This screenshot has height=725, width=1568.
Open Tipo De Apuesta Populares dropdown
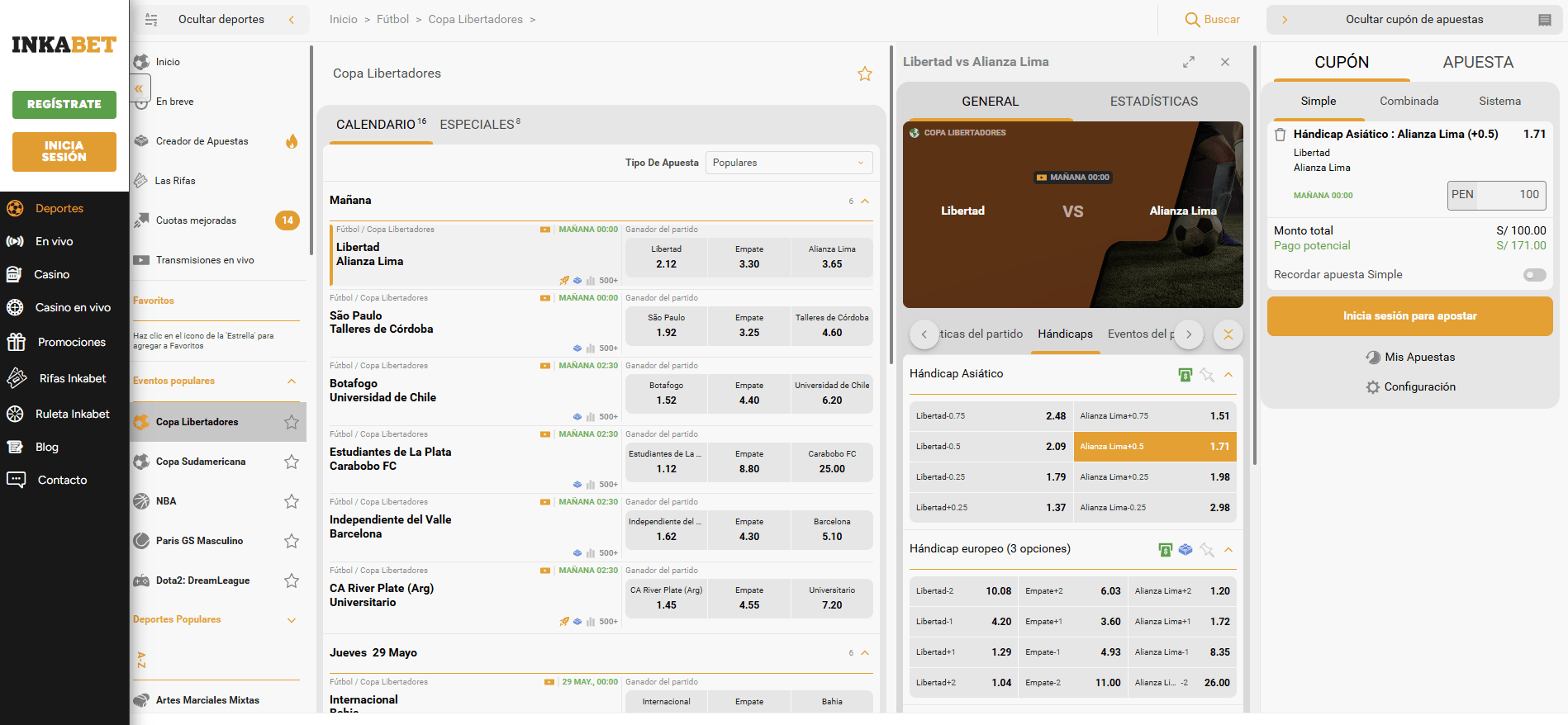(789, 163)
